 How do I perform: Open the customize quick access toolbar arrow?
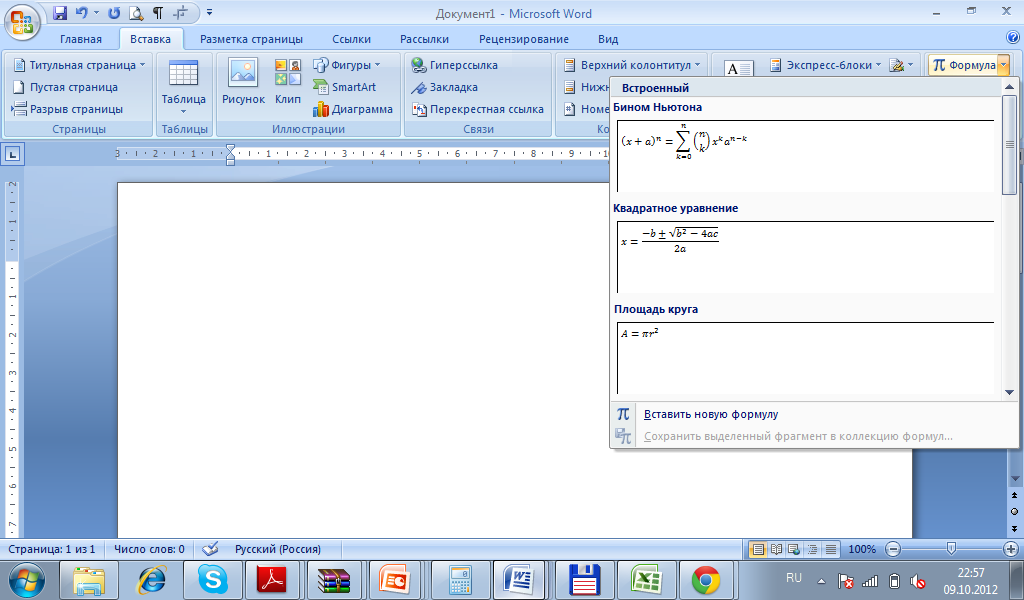209,12
